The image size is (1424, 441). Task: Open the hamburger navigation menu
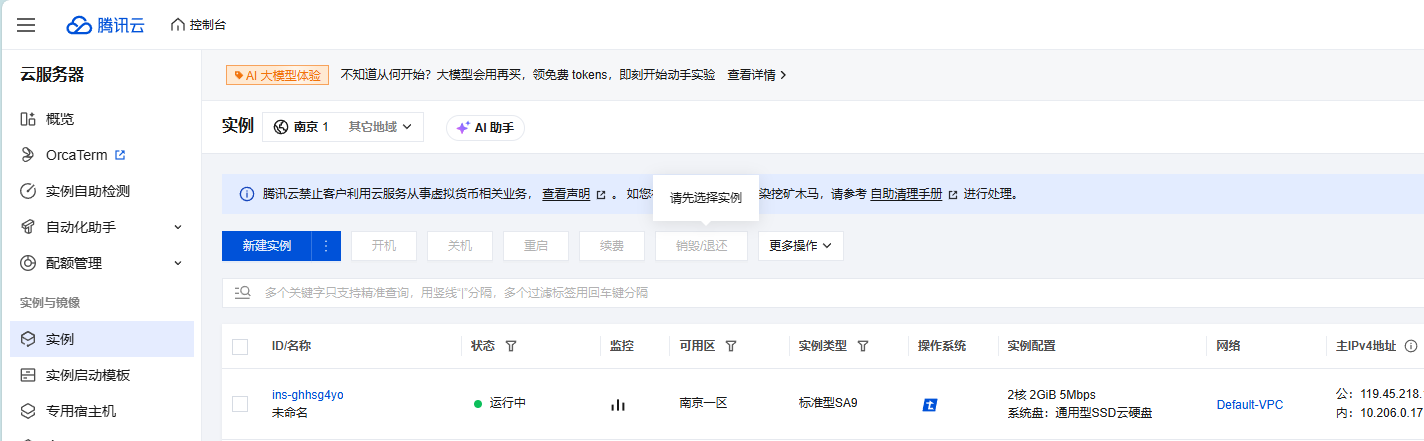pos(26,25)
